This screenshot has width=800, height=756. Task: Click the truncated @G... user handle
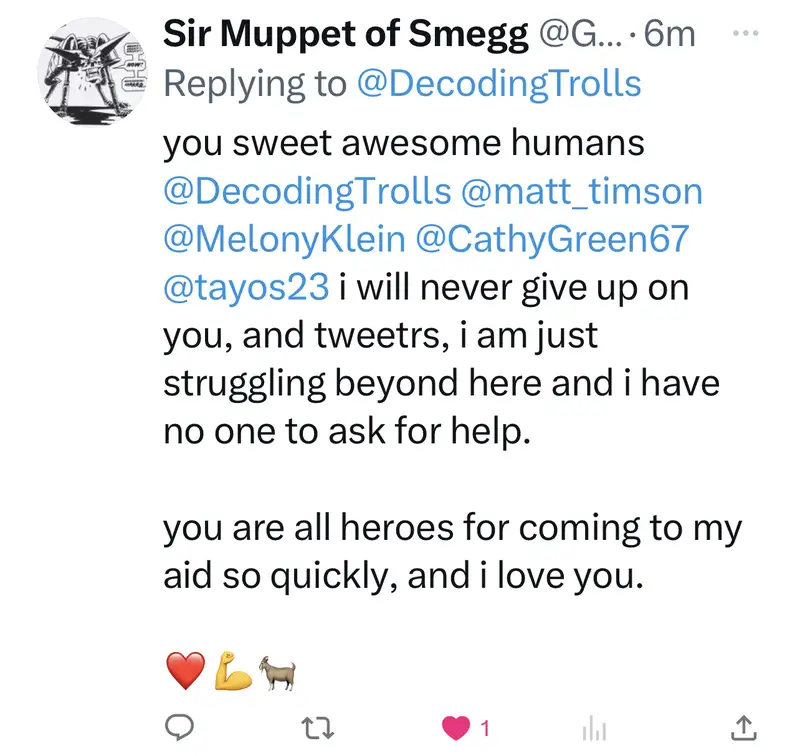582,35
